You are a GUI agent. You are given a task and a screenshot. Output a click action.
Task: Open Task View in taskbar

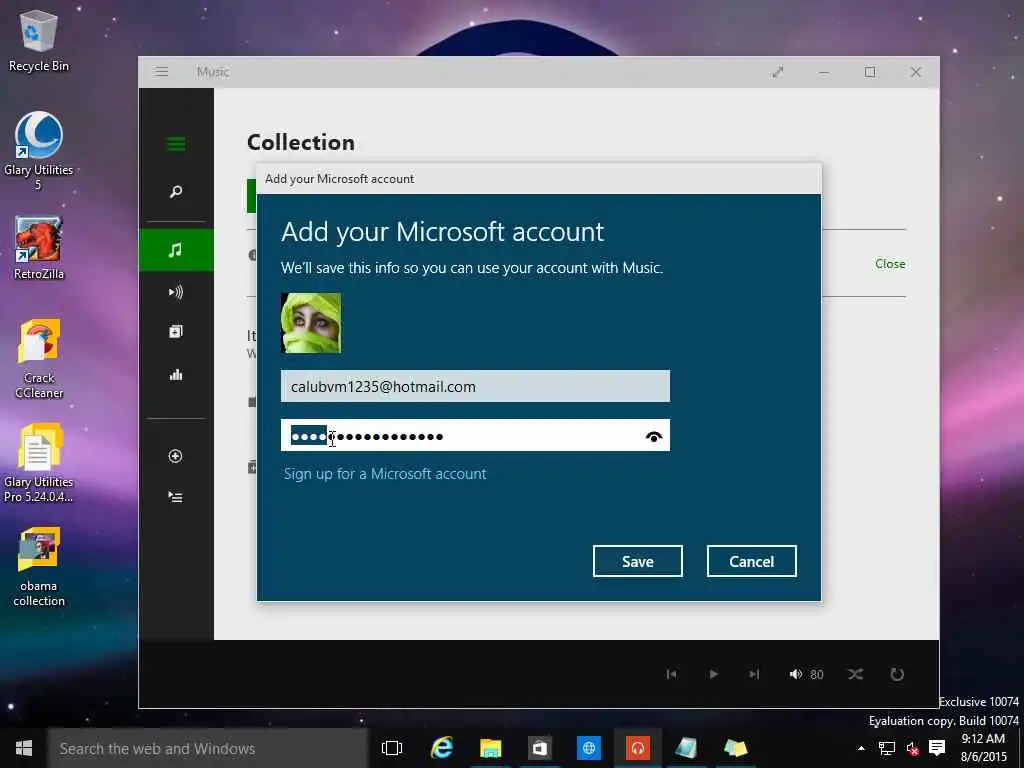tap(392, 748)
